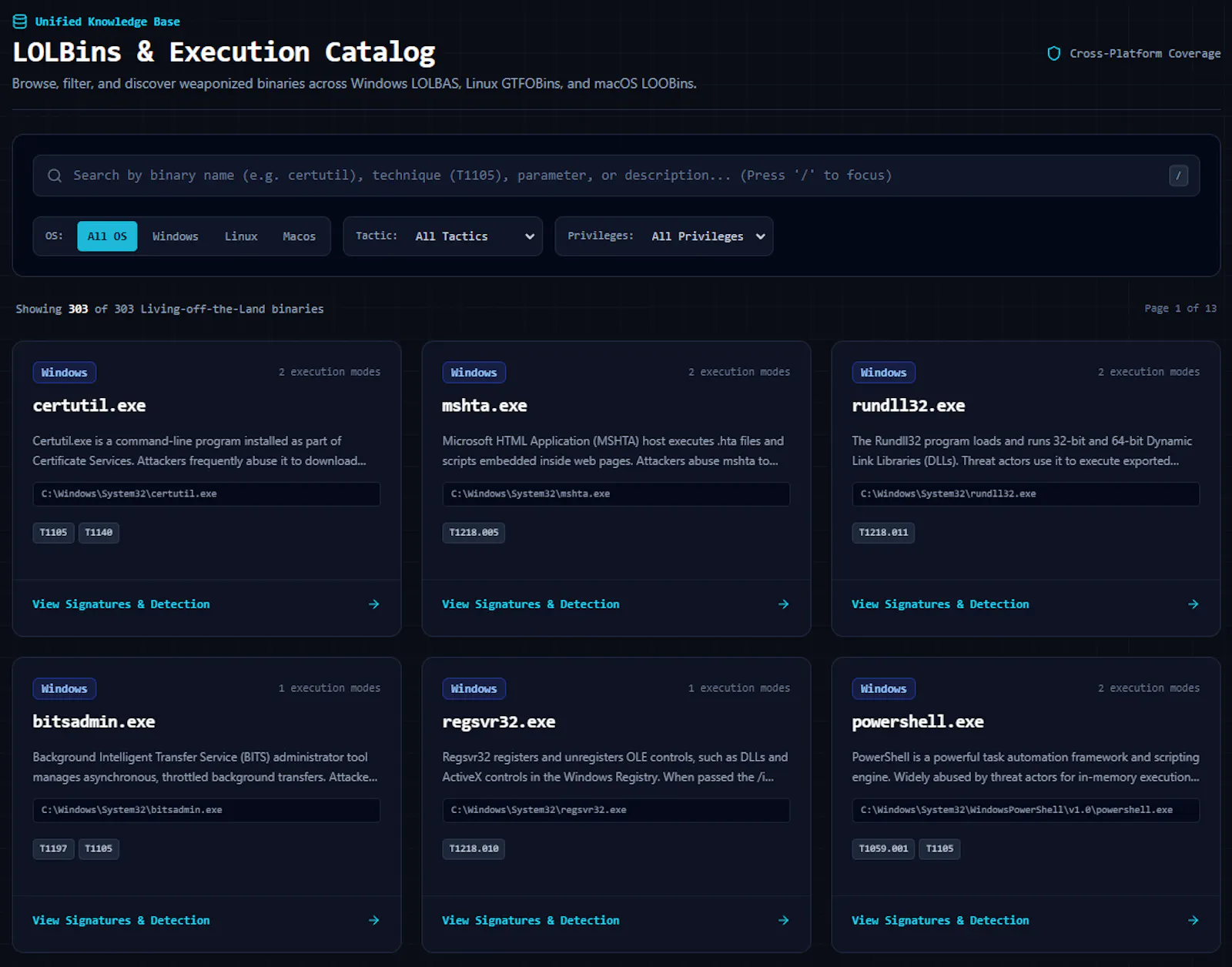Screen dimensions: 1232x967
Task: Click the powershell.exe card title
Action: [x=918, y=722]
